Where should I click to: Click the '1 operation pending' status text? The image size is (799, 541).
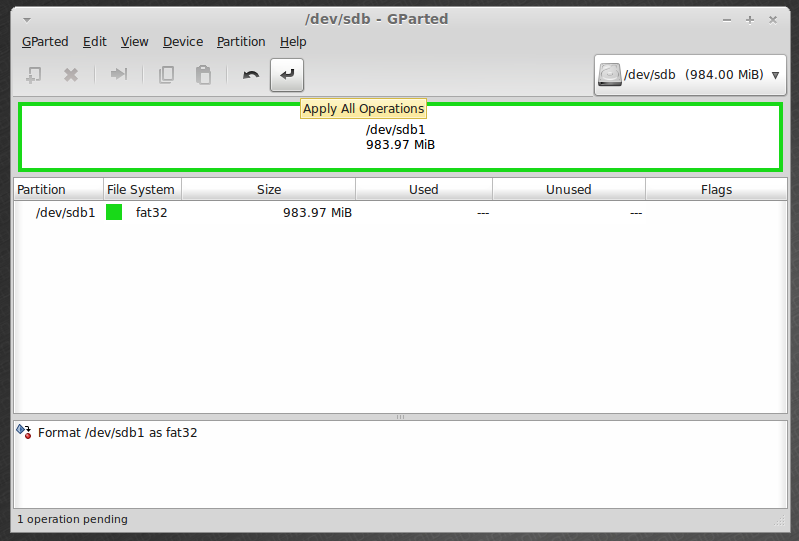72,519
